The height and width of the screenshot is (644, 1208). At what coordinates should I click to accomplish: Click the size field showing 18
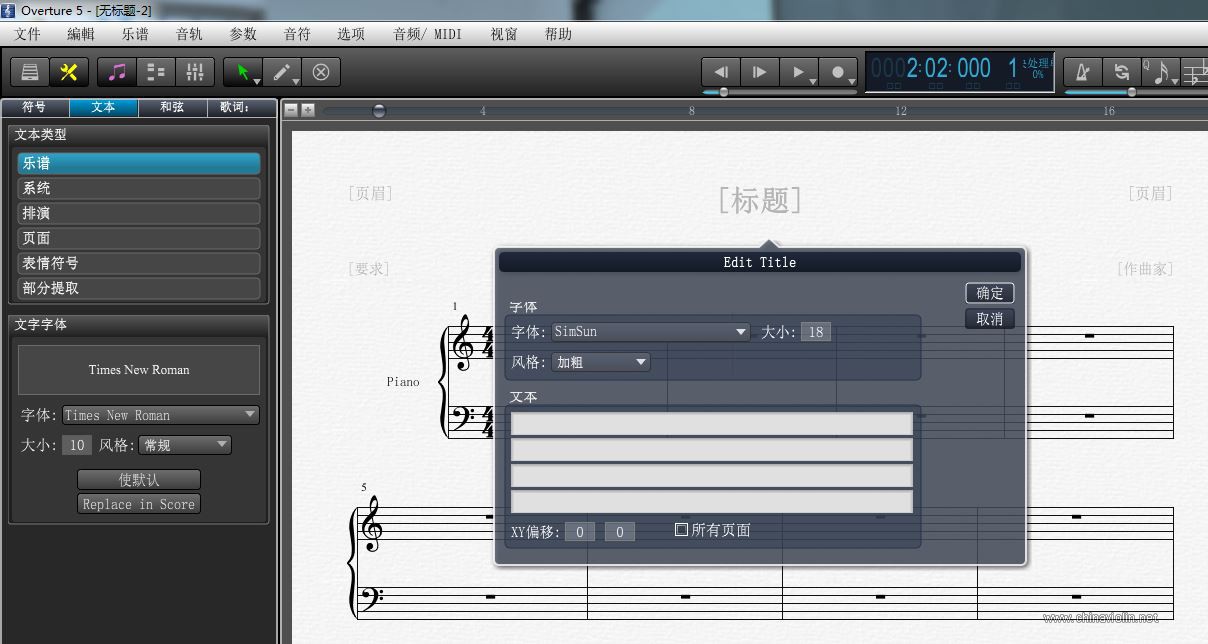(x=816, y=332)
